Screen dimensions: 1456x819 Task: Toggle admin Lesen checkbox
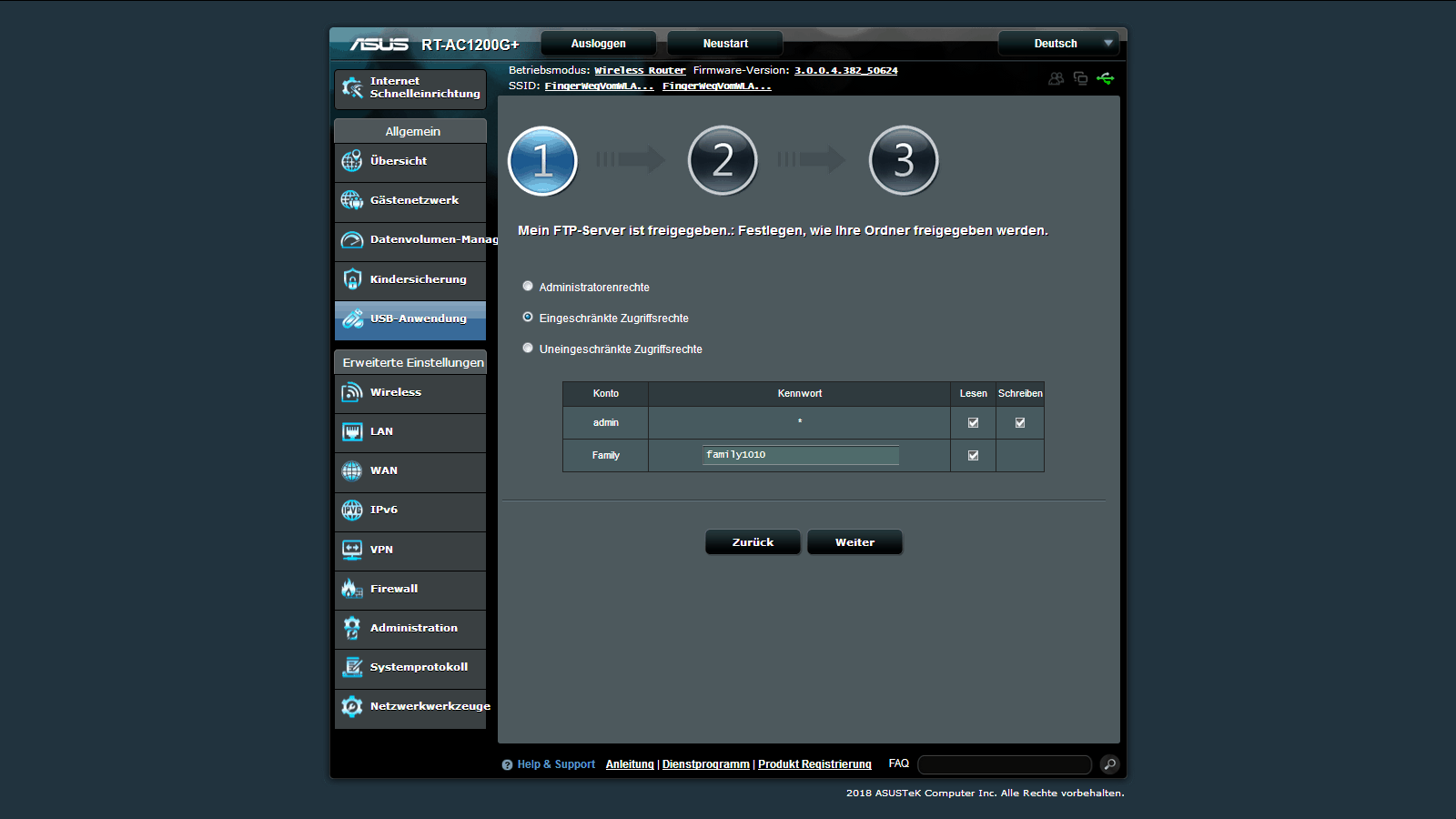(x=973, y=422)
